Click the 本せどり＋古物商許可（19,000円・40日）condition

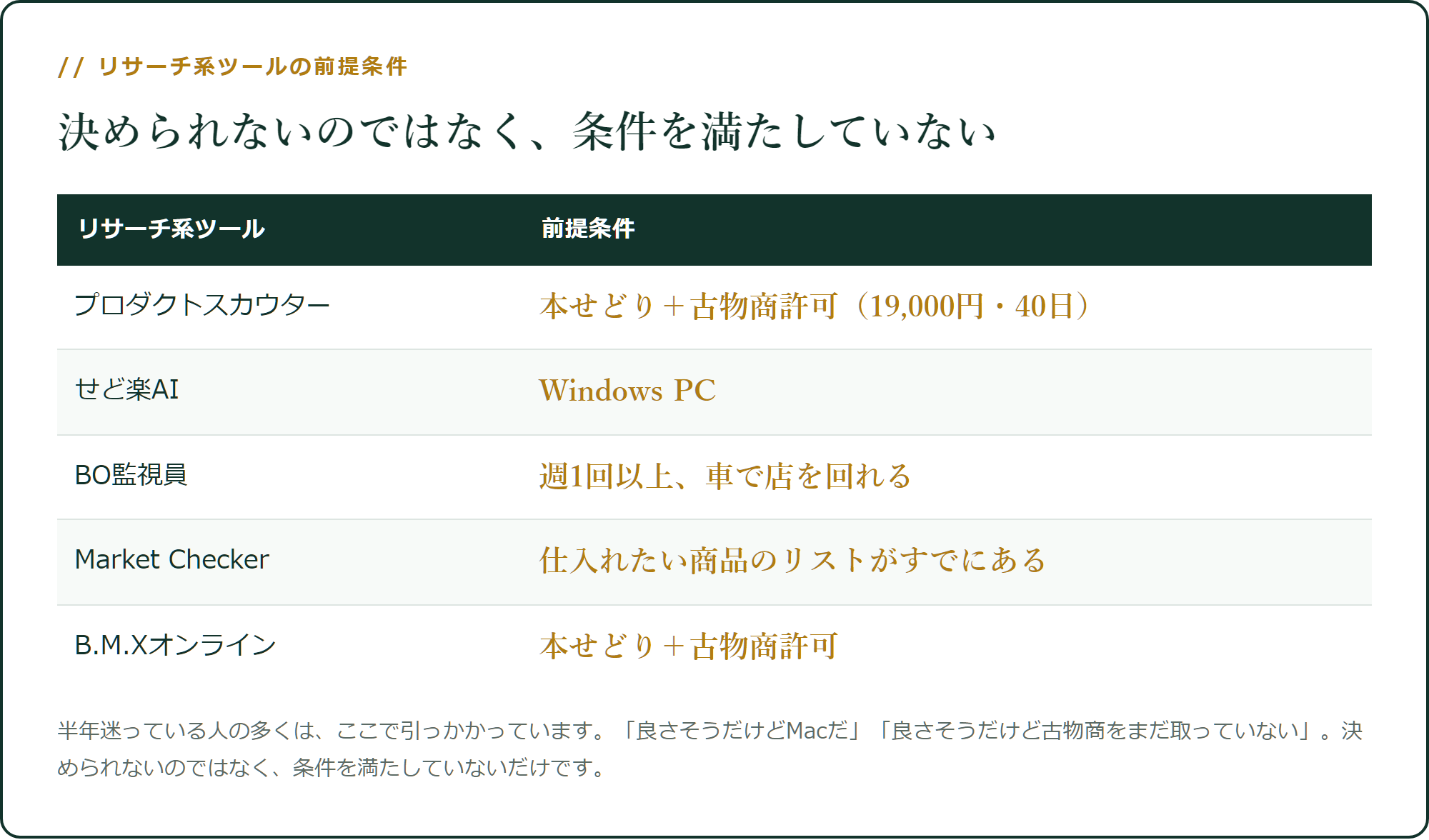pos(815,306)
